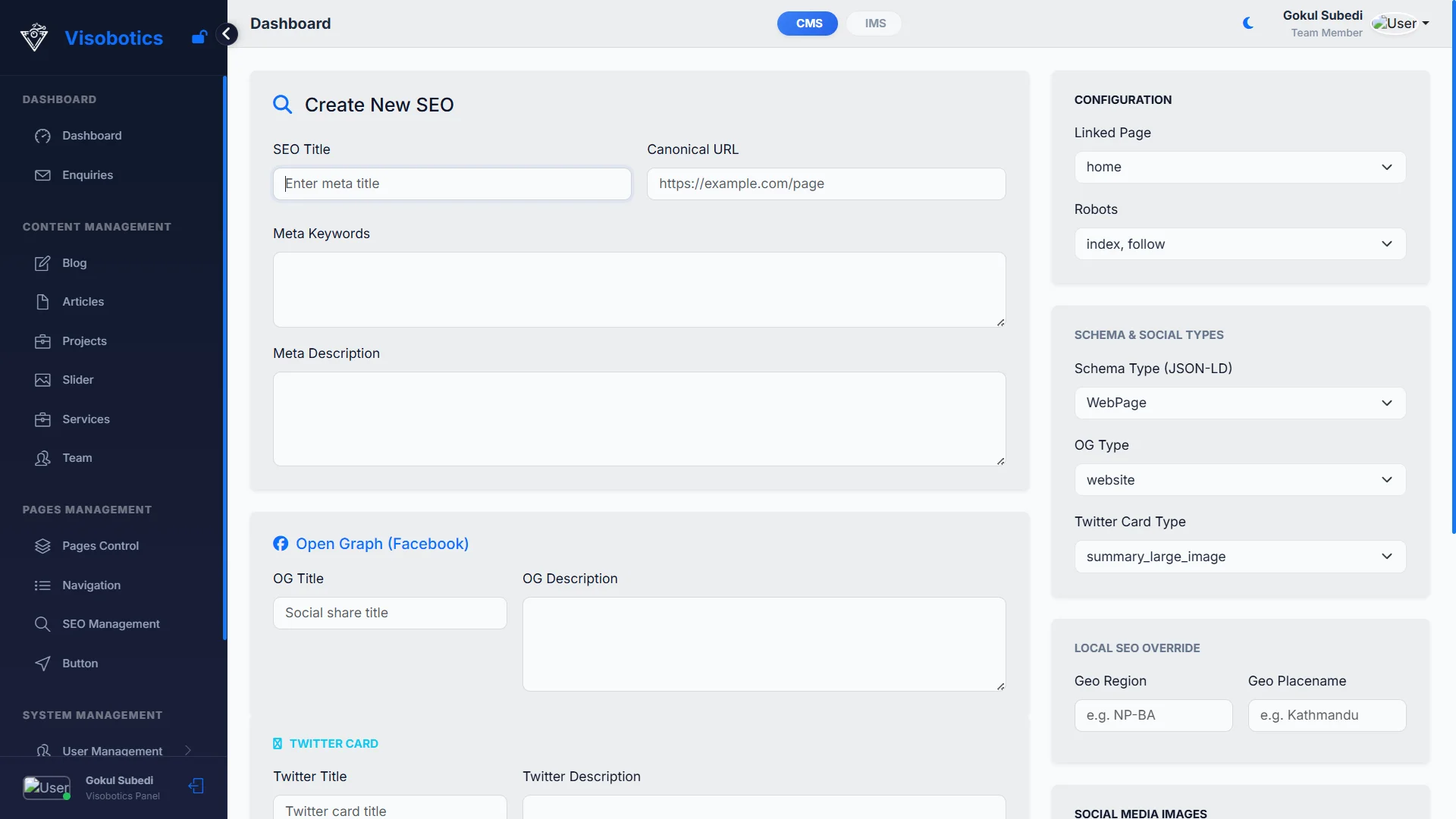Switch to the CMS tab
The image size is (1456, 819).
pos(808,24)
